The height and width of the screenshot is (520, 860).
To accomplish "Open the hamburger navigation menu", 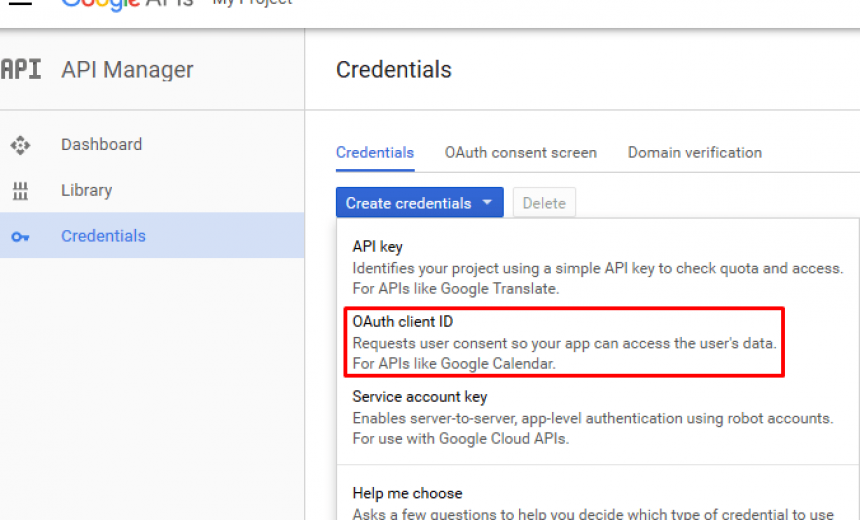I will pyautogui.click(x=20, y=3).
